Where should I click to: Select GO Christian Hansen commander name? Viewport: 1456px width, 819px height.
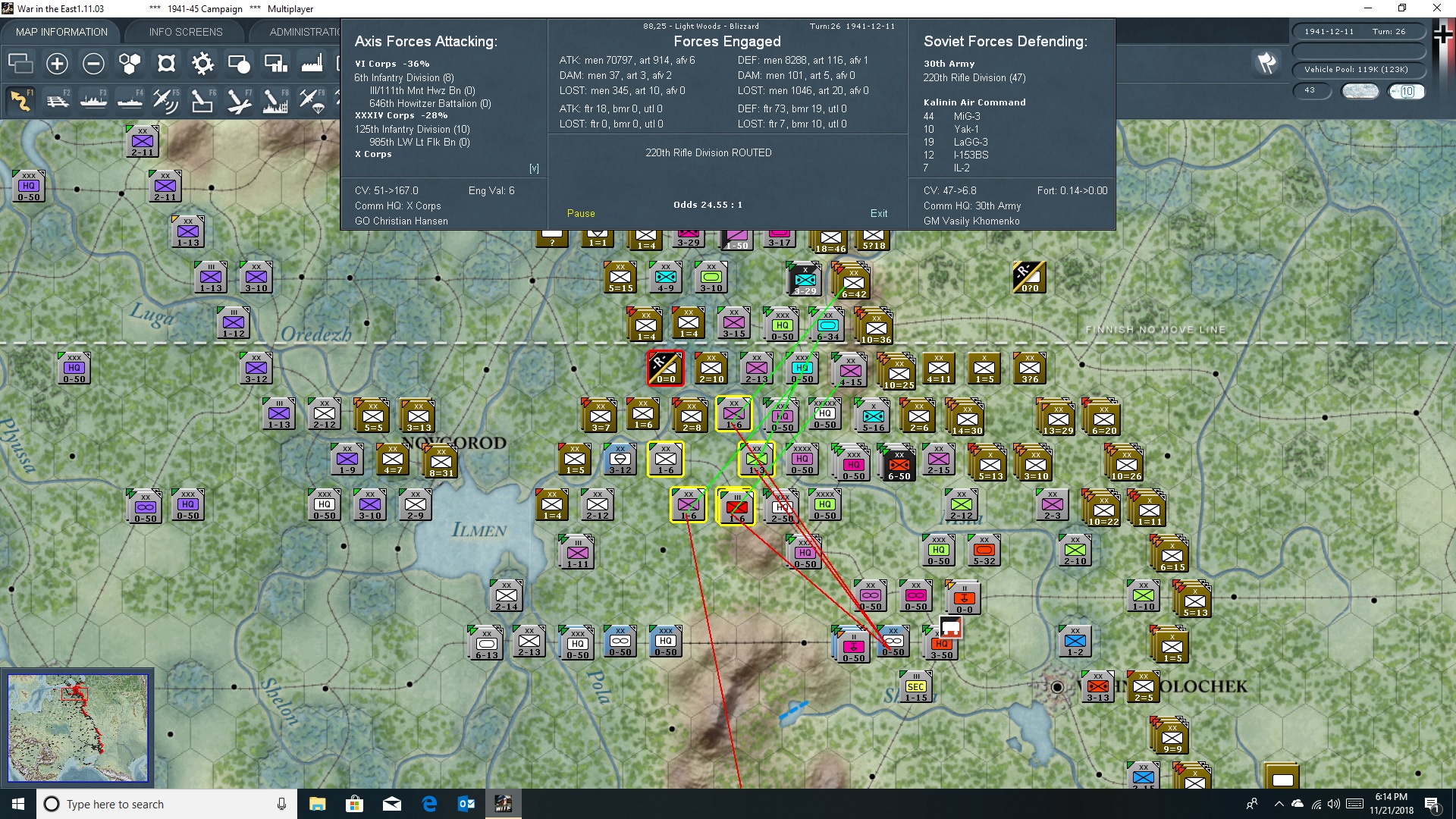coord(401,221)
